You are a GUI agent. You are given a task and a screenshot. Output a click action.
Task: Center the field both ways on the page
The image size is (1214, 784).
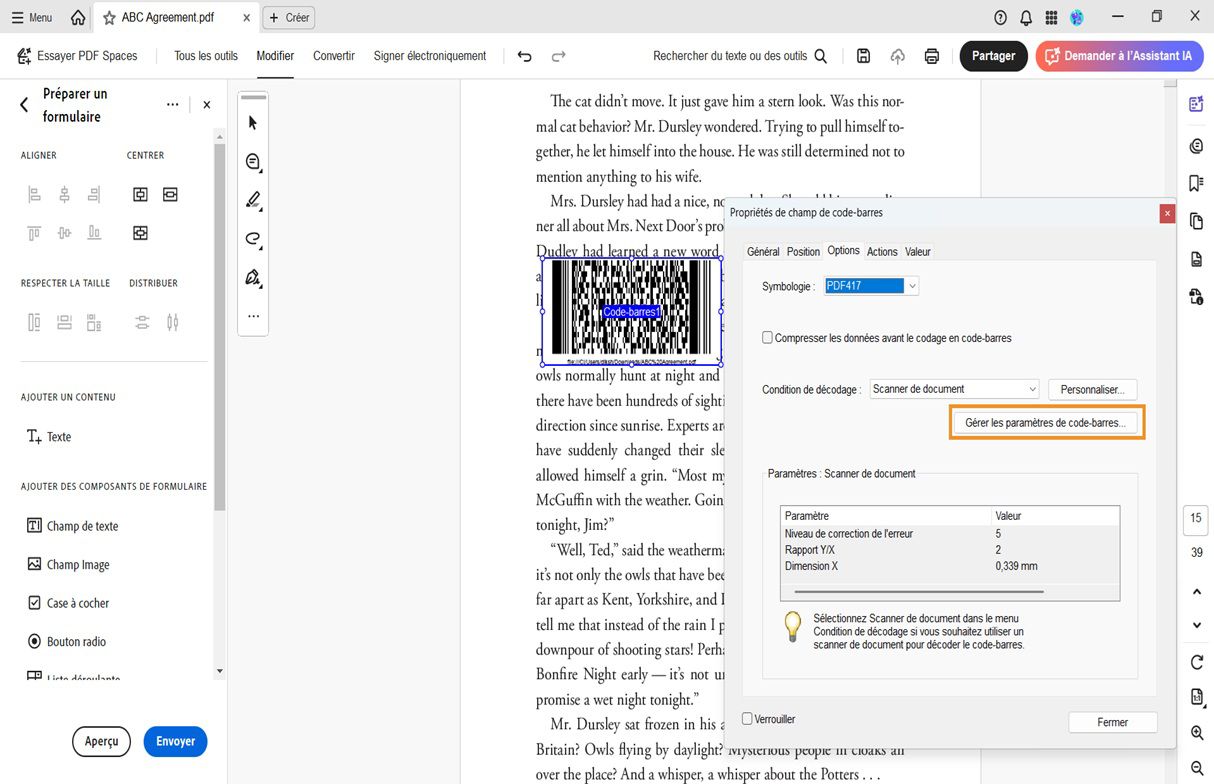(x=140, y=233)
